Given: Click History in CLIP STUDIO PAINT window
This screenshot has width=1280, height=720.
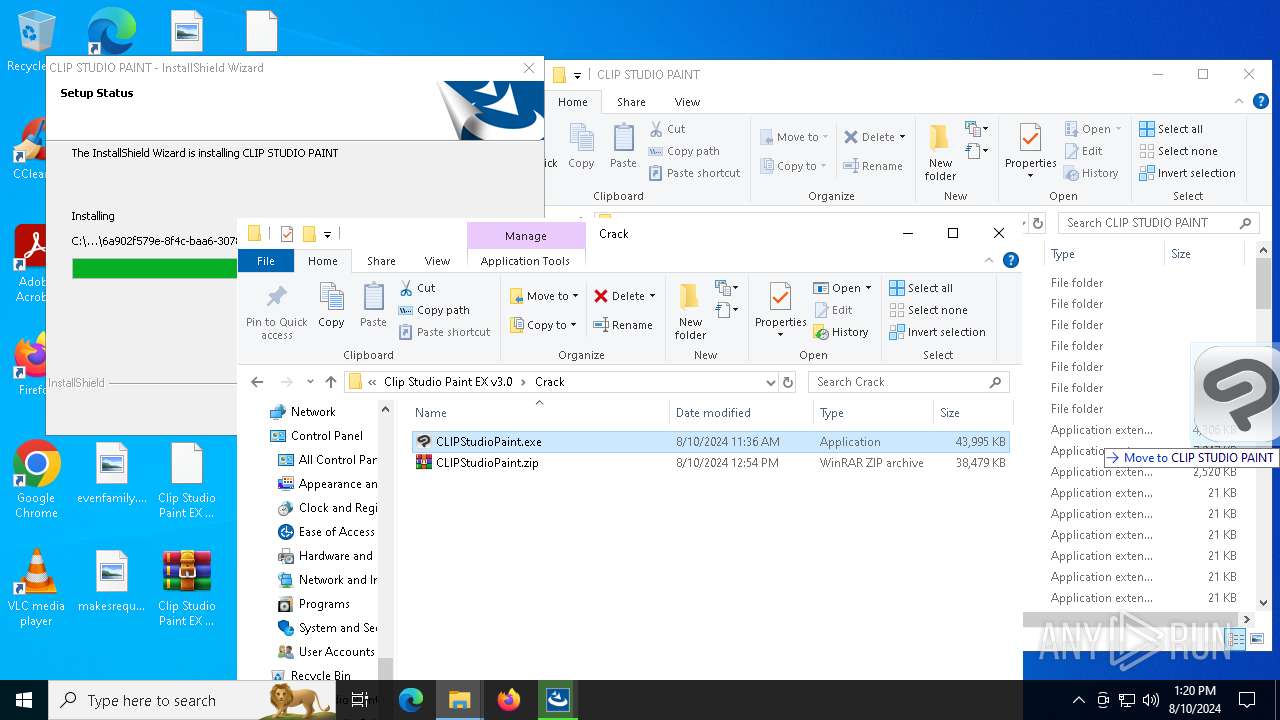Looking at the screenshot, I should [1091, 173].
